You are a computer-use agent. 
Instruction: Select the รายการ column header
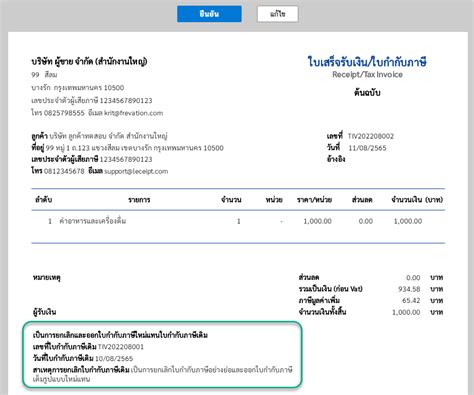click(139, 200)
